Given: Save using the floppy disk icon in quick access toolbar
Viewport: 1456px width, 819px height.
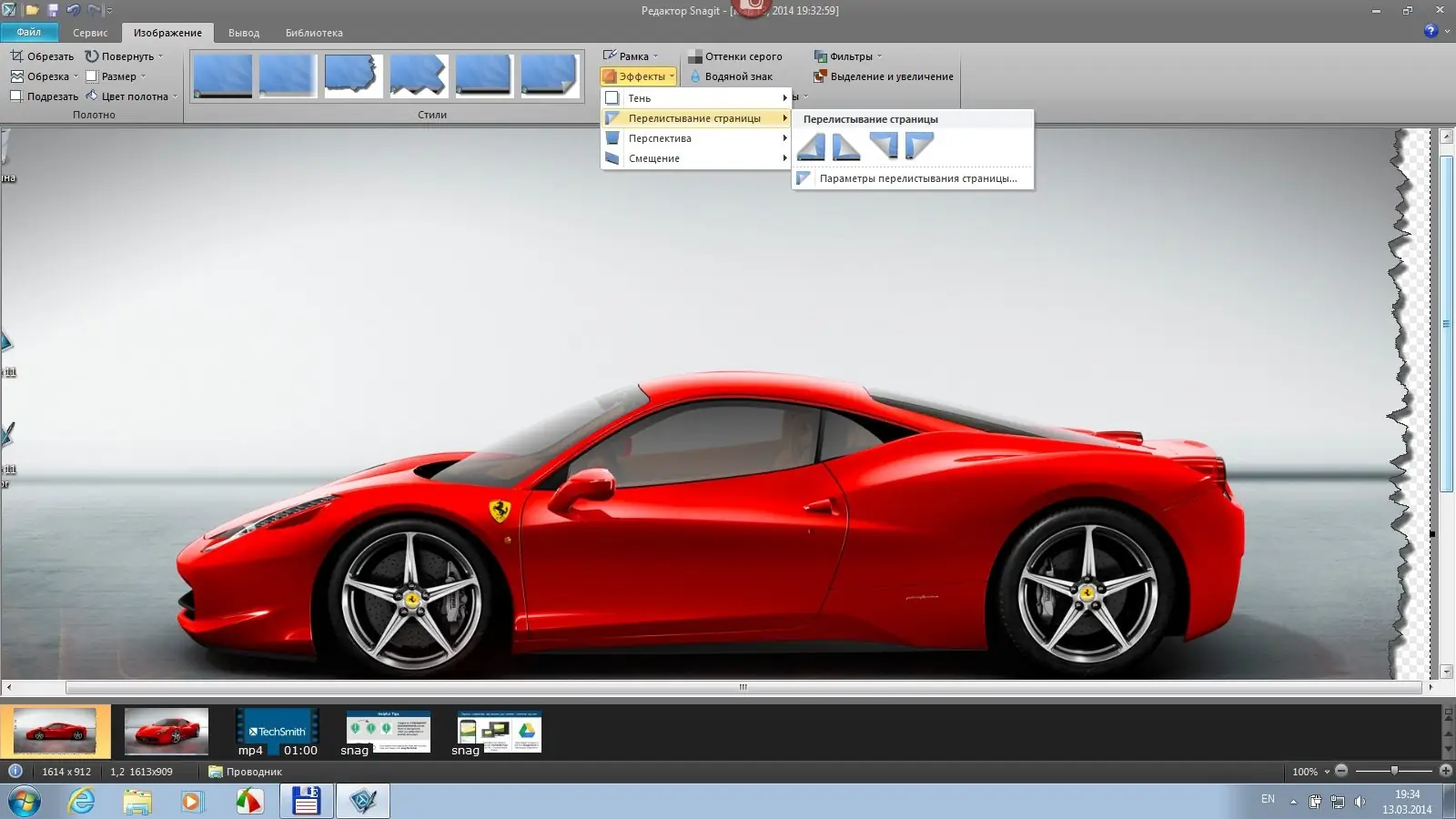Looking at the screenshot, I should (53, 10).
